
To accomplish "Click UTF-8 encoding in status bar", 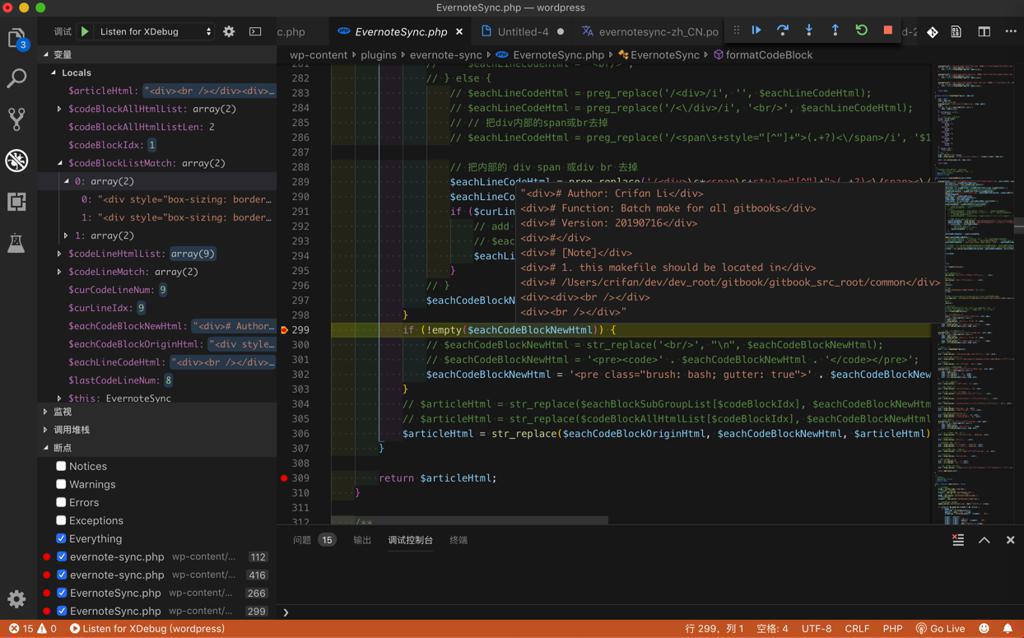I will [816, 629].
